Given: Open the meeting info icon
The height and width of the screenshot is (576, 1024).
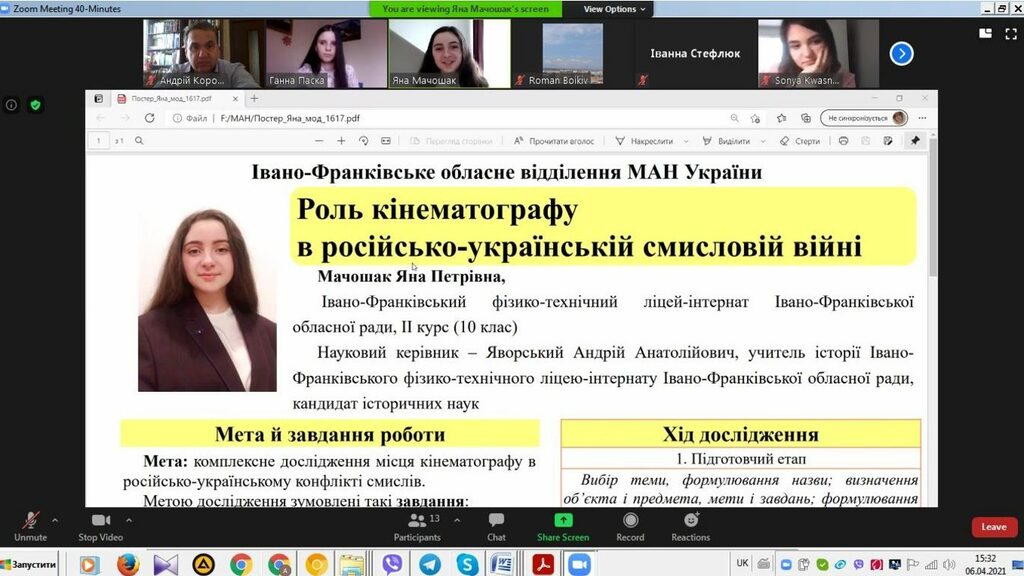Looking at the screenshot, I should click(x=12, y=105).
